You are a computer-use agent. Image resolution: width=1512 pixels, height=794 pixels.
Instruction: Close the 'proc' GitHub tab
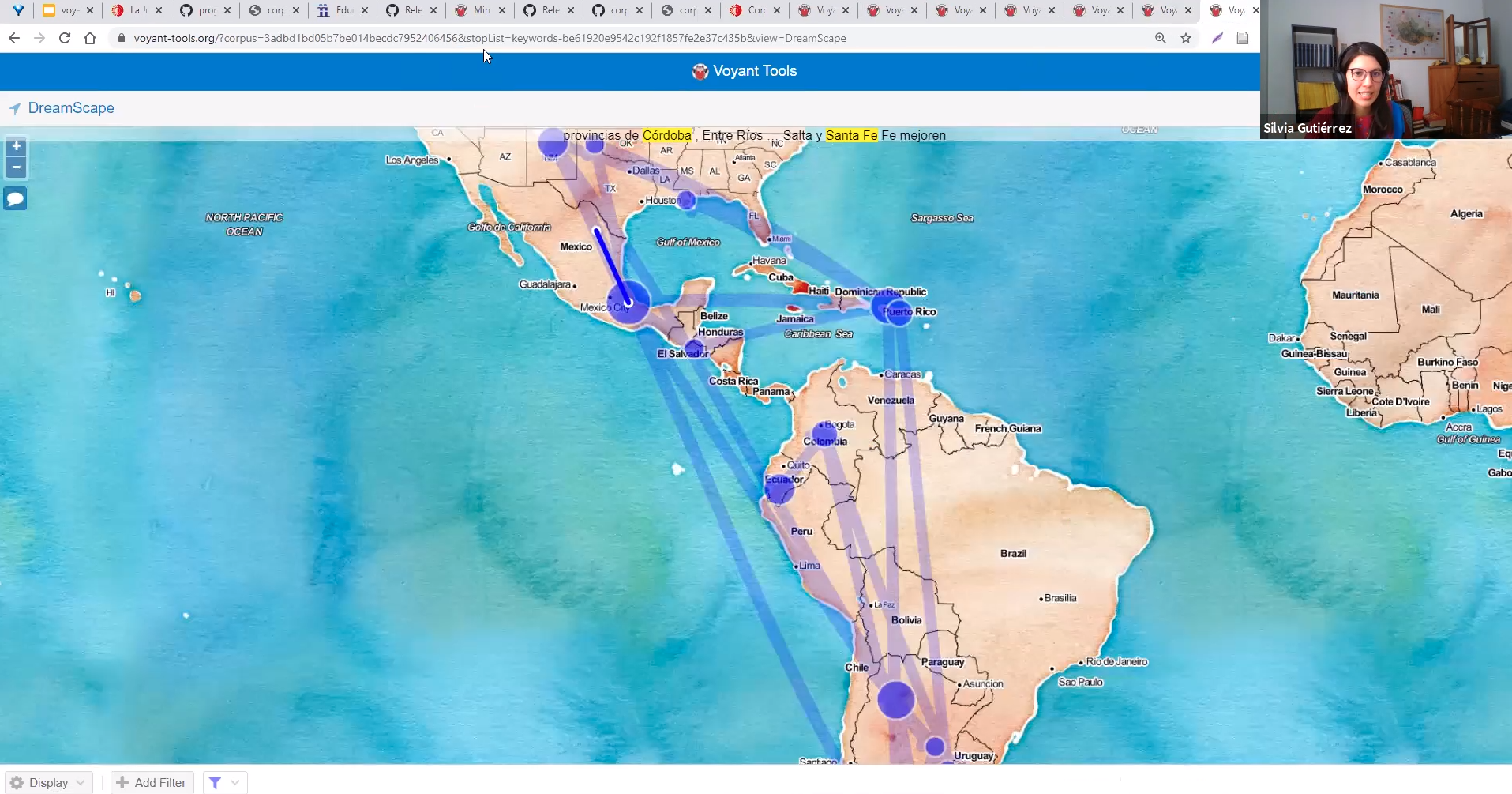click(x=227, y=10)
